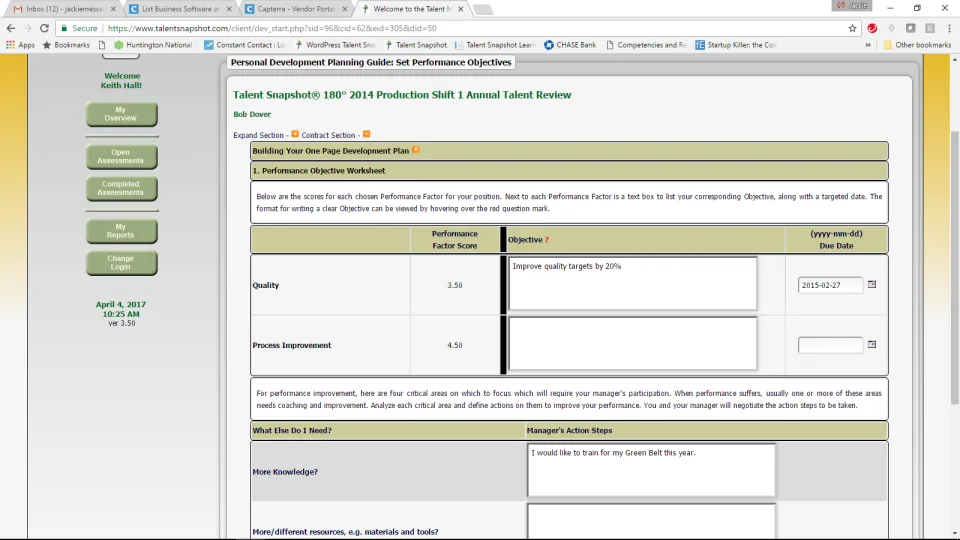This screenshot has height=540, width=960.
Task: Close the List Business Software tab
Action: click(229, 9)
